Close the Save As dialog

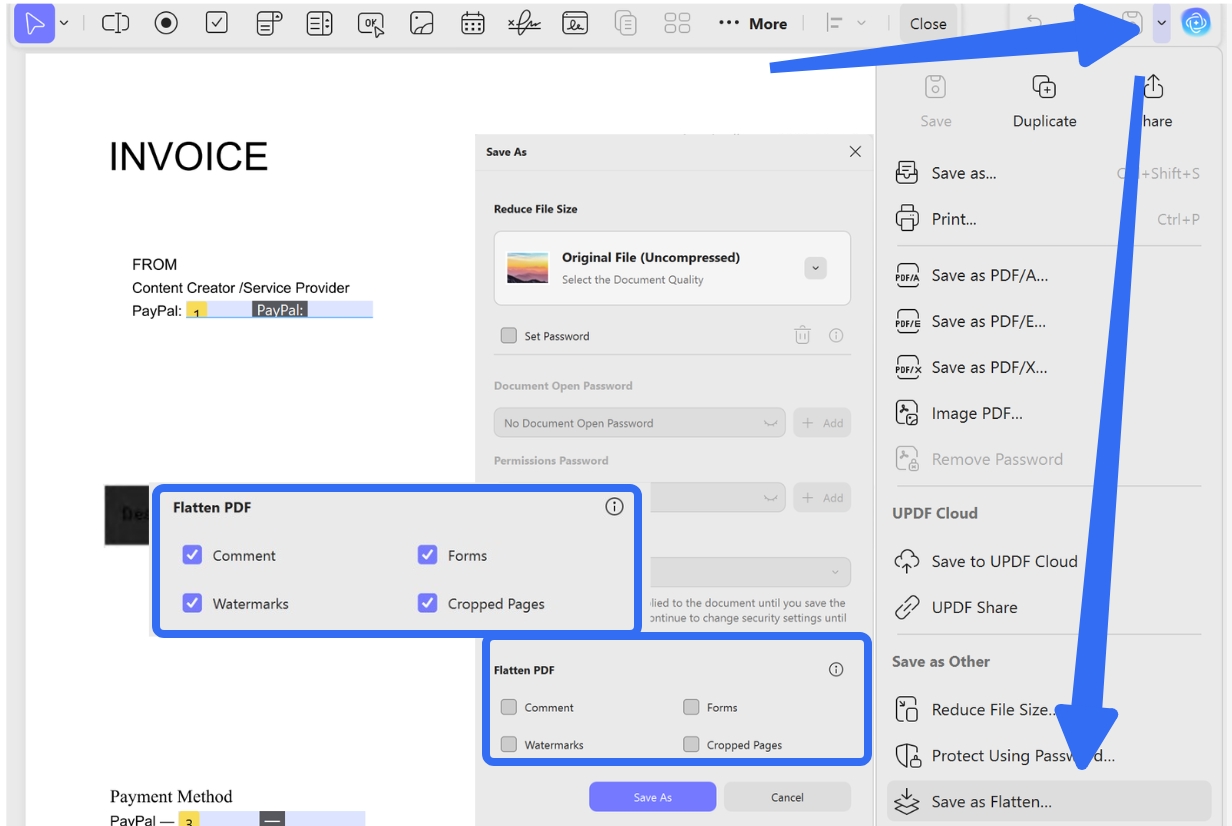[855, 151]
